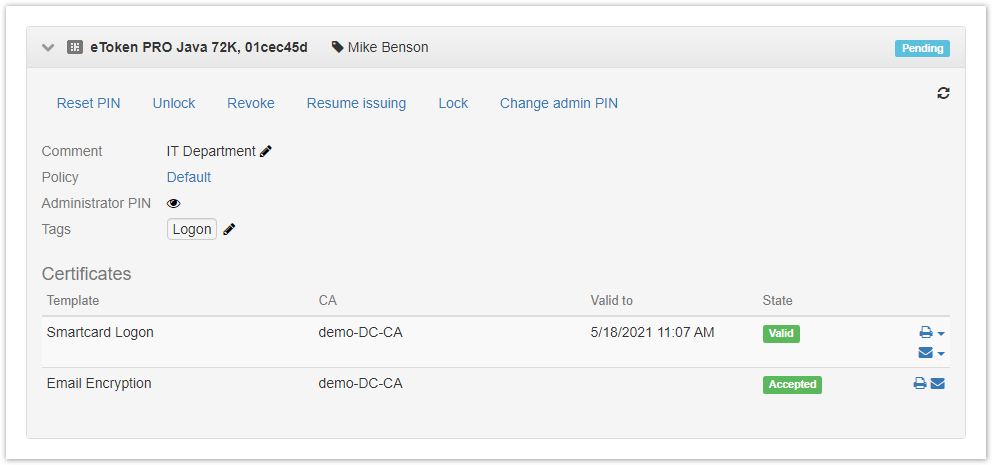Click Resume issuing
Screen dimensions: 992x465
[356, 103]
